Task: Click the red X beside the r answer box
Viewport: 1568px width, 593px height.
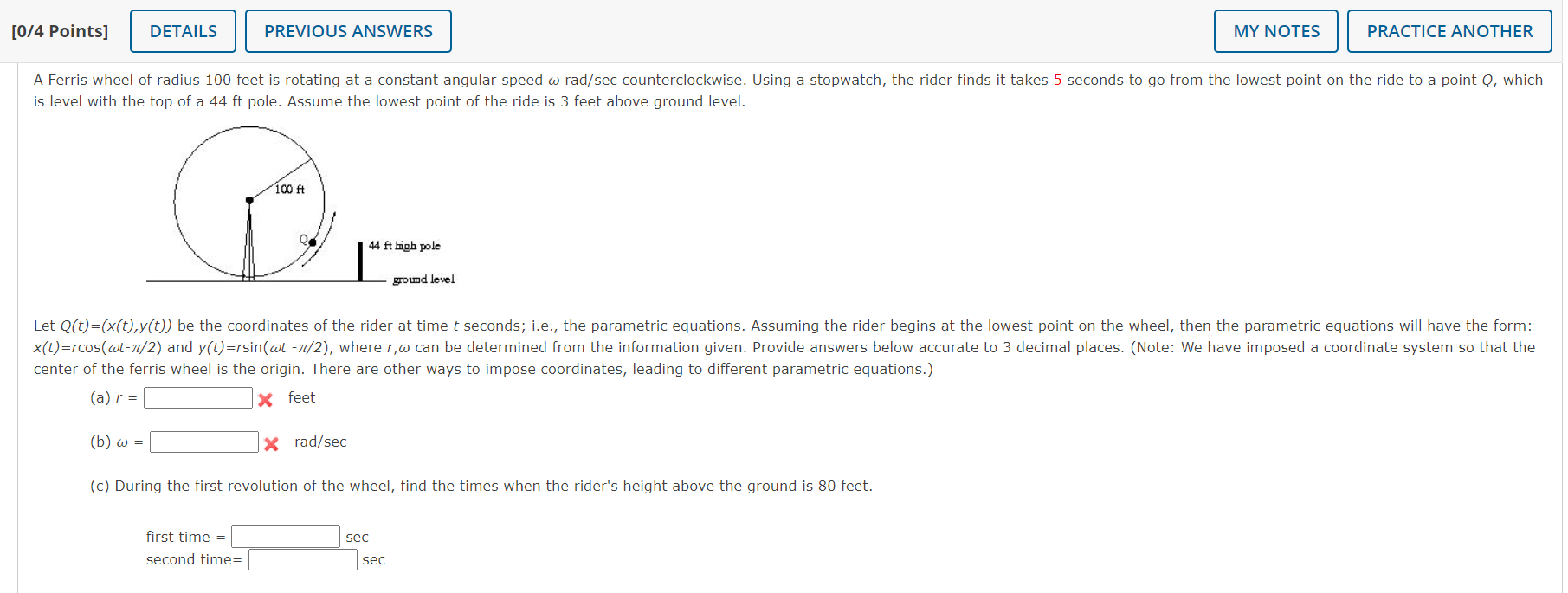Action: pos(264,398)
